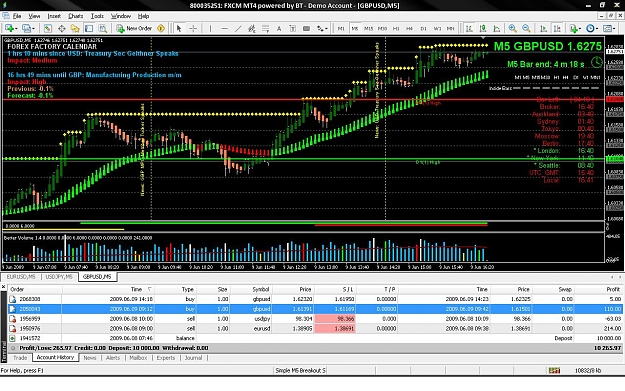Select the Horizontal Line drawing tool

[x=224, y=28]
